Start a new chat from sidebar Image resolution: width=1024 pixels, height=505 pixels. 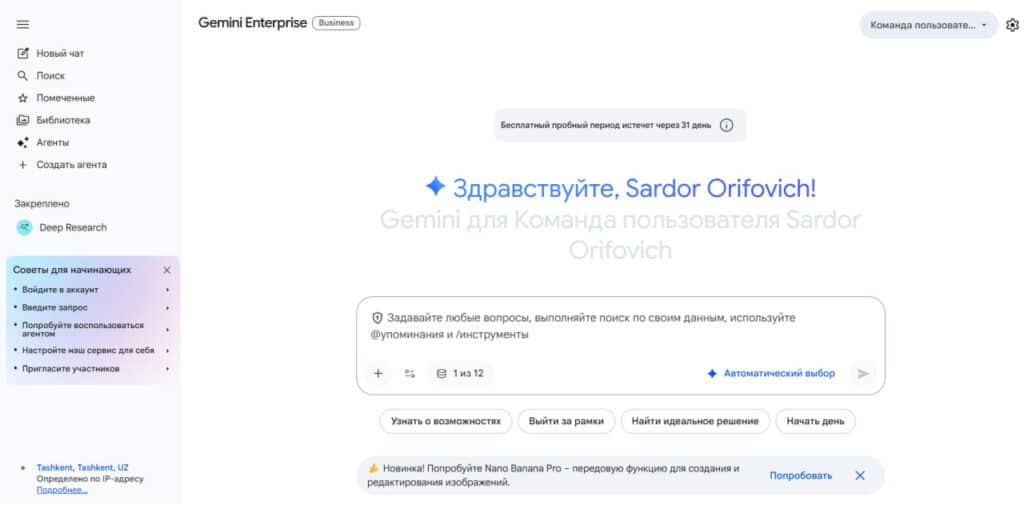tap(59, 53)
